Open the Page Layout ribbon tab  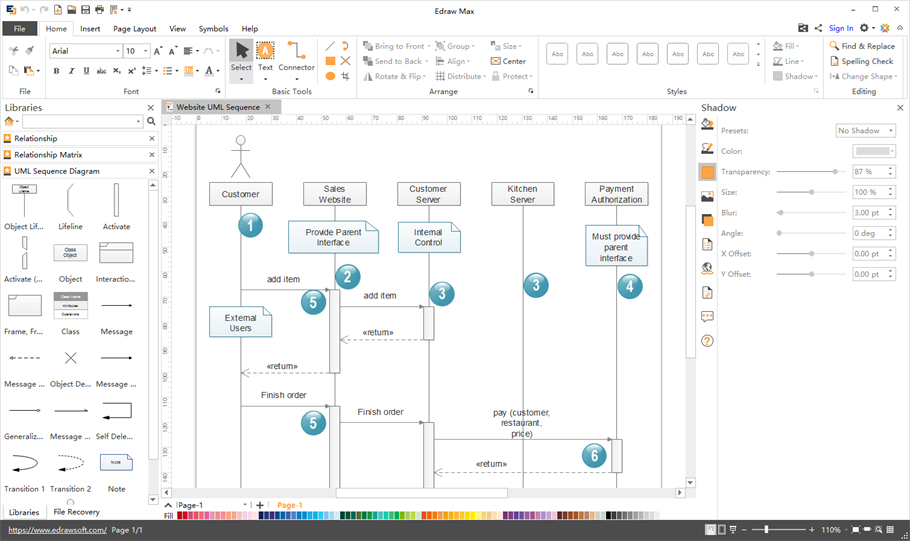134,29
